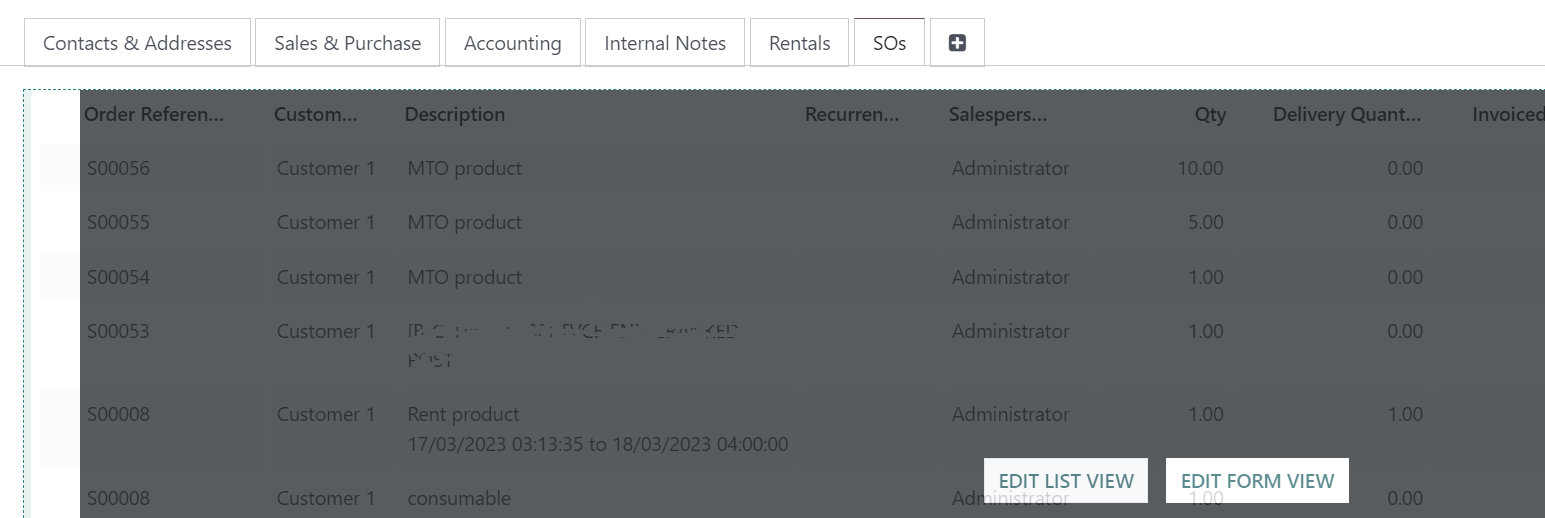
Task: Click the Delivery Quantity column header
Action: tap(1347, 115)
